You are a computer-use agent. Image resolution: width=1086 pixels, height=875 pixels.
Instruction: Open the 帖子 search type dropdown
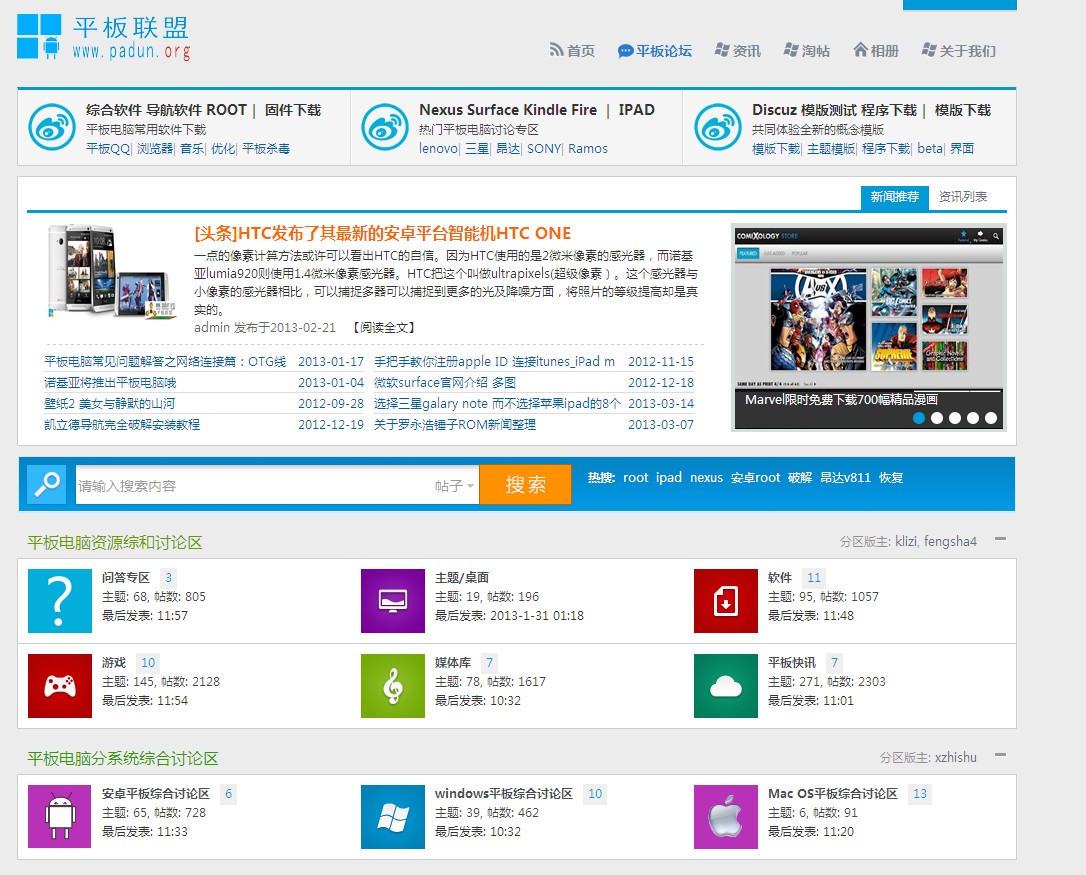point(454,486)
